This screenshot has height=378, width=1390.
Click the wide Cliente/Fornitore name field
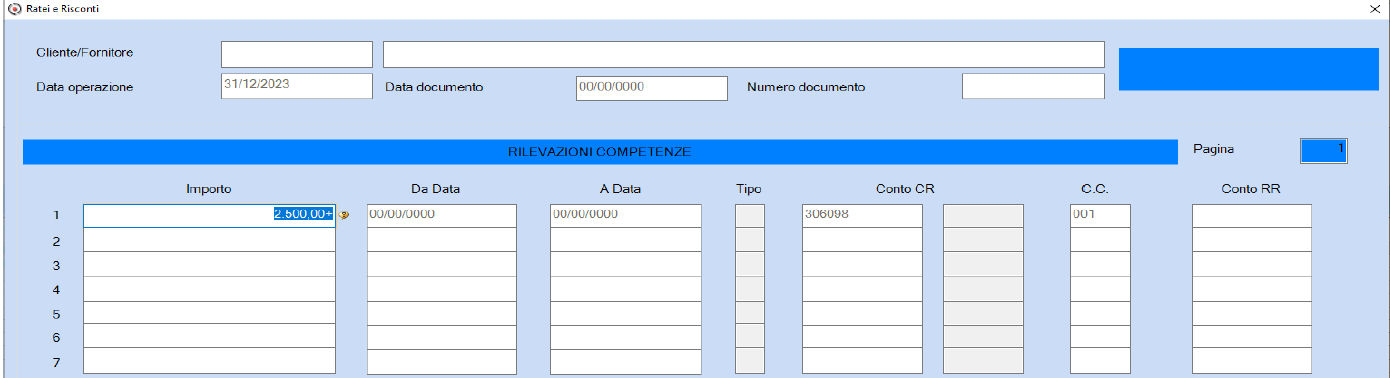tap(743, 54)
